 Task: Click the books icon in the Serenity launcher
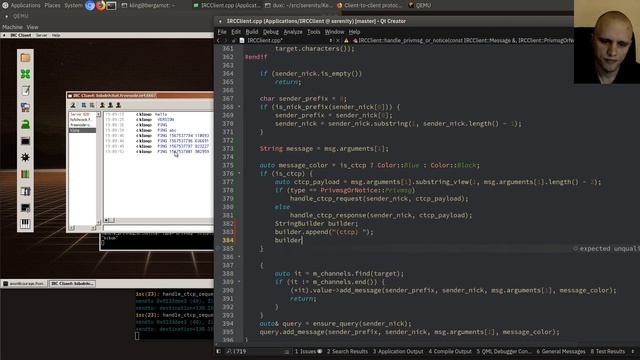tap(25, 174)
